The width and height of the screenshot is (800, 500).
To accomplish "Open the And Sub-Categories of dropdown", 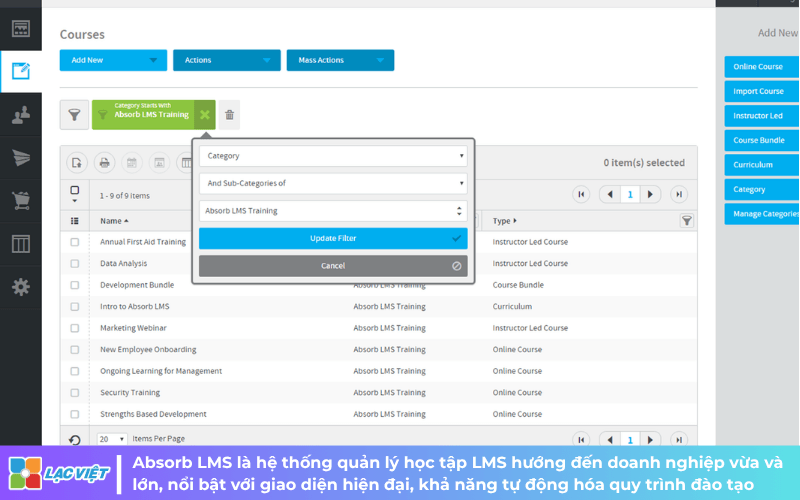I will (x=333, y=183).
